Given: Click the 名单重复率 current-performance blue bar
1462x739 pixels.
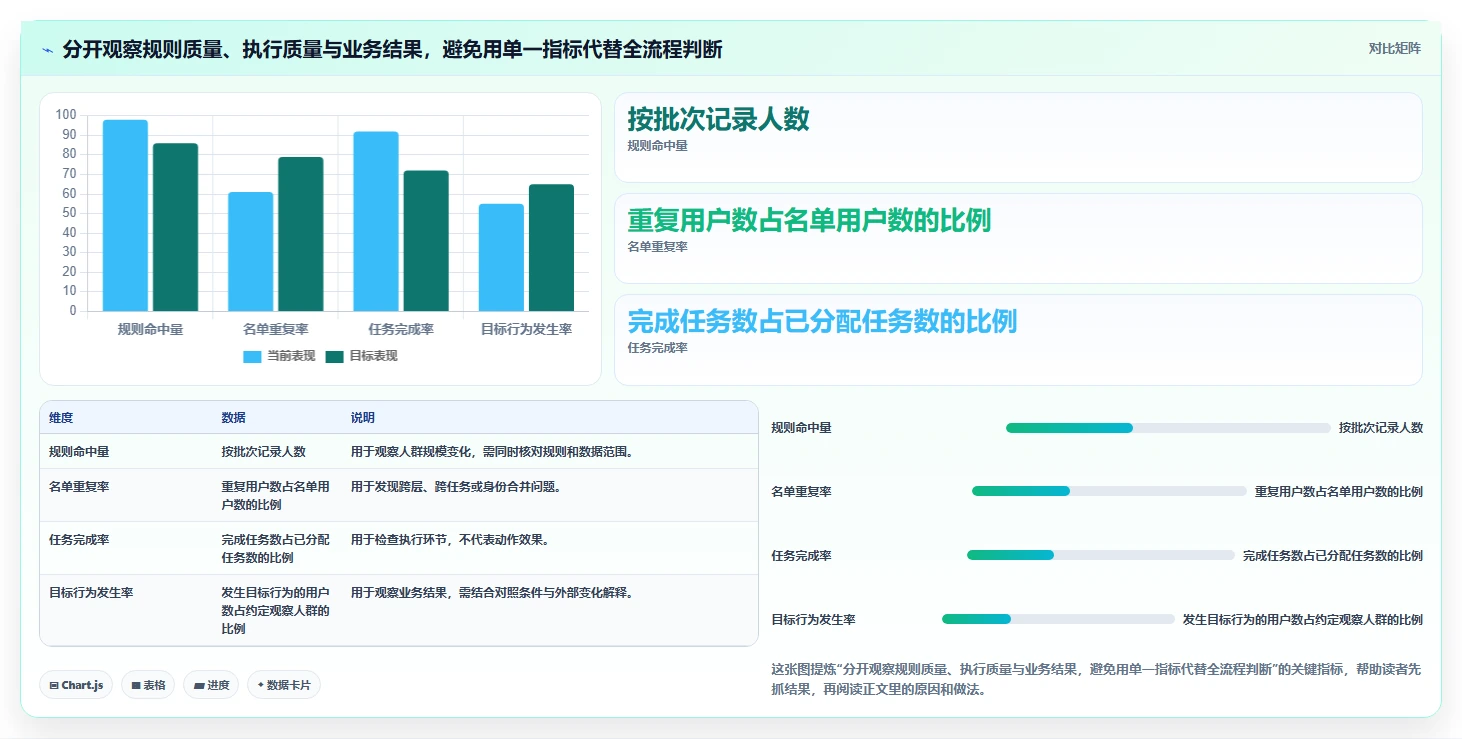Looking at the screenshot, I should click(250, 251).
